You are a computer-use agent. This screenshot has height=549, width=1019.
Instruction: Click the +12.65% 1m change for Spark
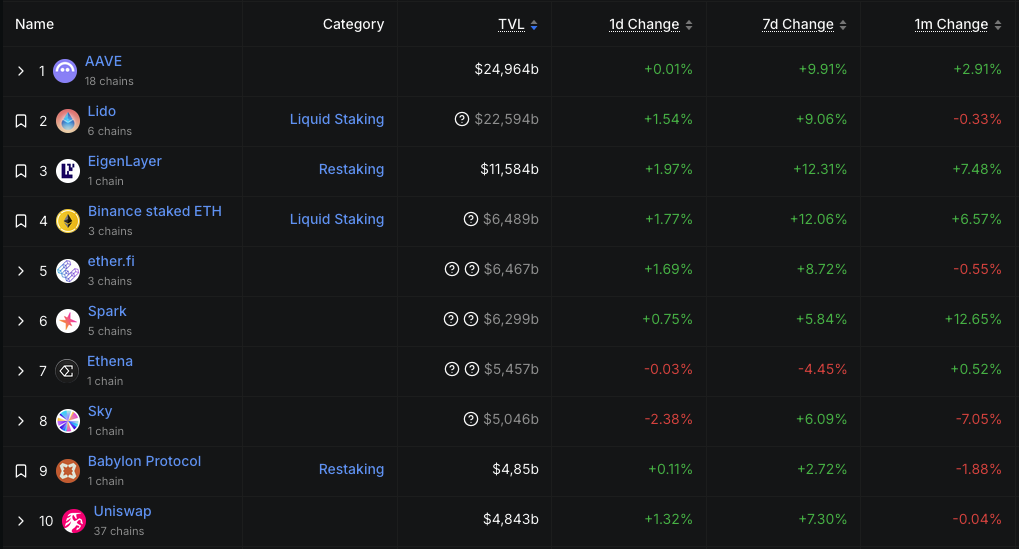tap(973, 319)
